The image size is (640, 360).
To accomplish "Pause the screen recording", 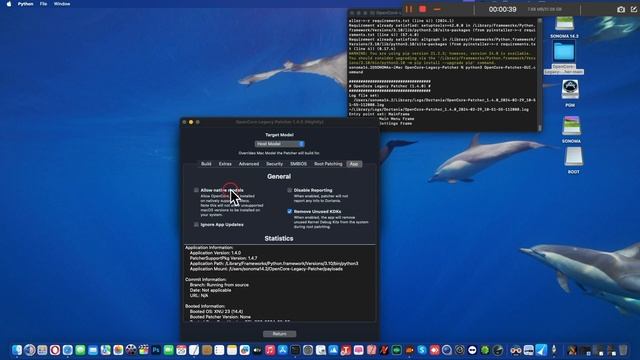I will tap(409, 9).
